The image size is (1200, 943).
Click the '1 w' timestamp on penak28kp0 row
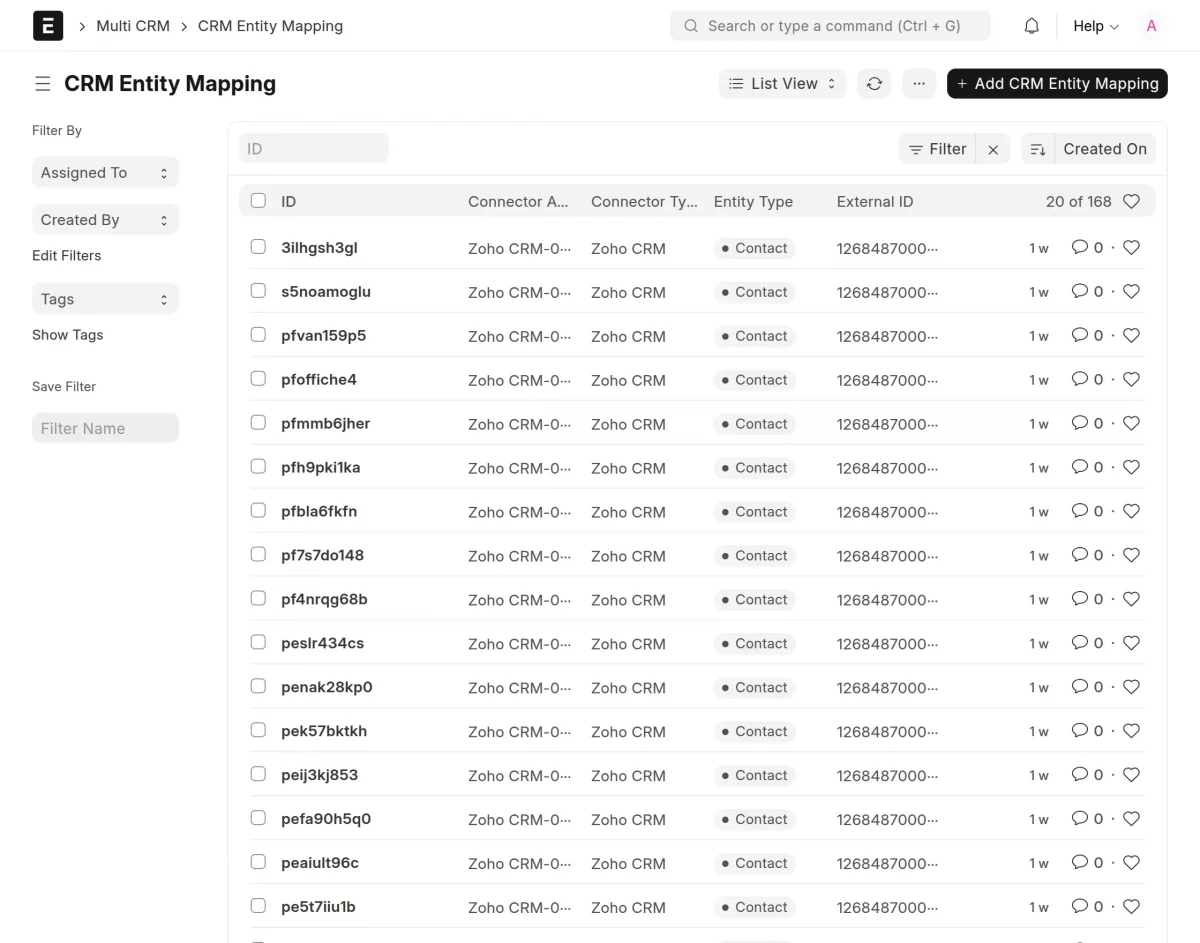[x=1039, y=688]
